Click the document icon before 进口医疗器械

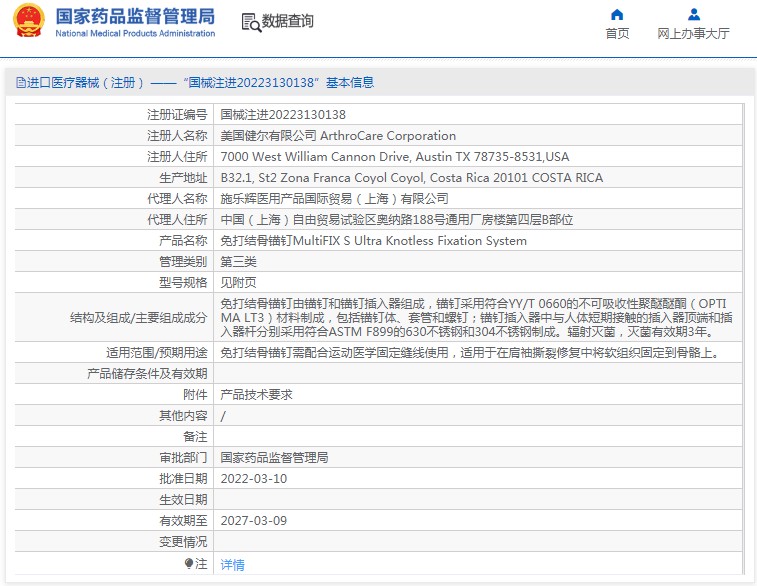click(21, 83)
